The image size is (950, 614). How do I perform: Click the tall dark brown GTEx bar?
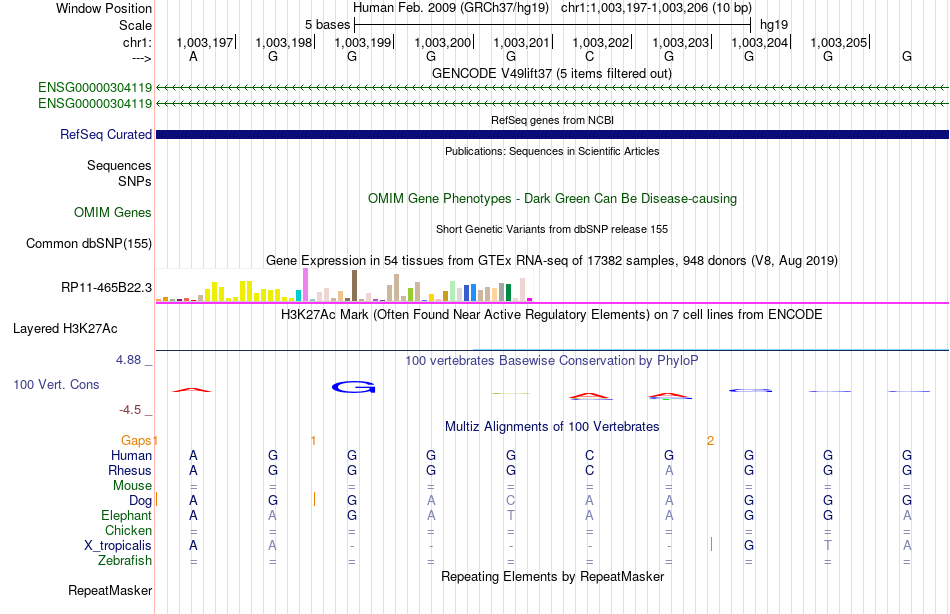pos(354,285)
